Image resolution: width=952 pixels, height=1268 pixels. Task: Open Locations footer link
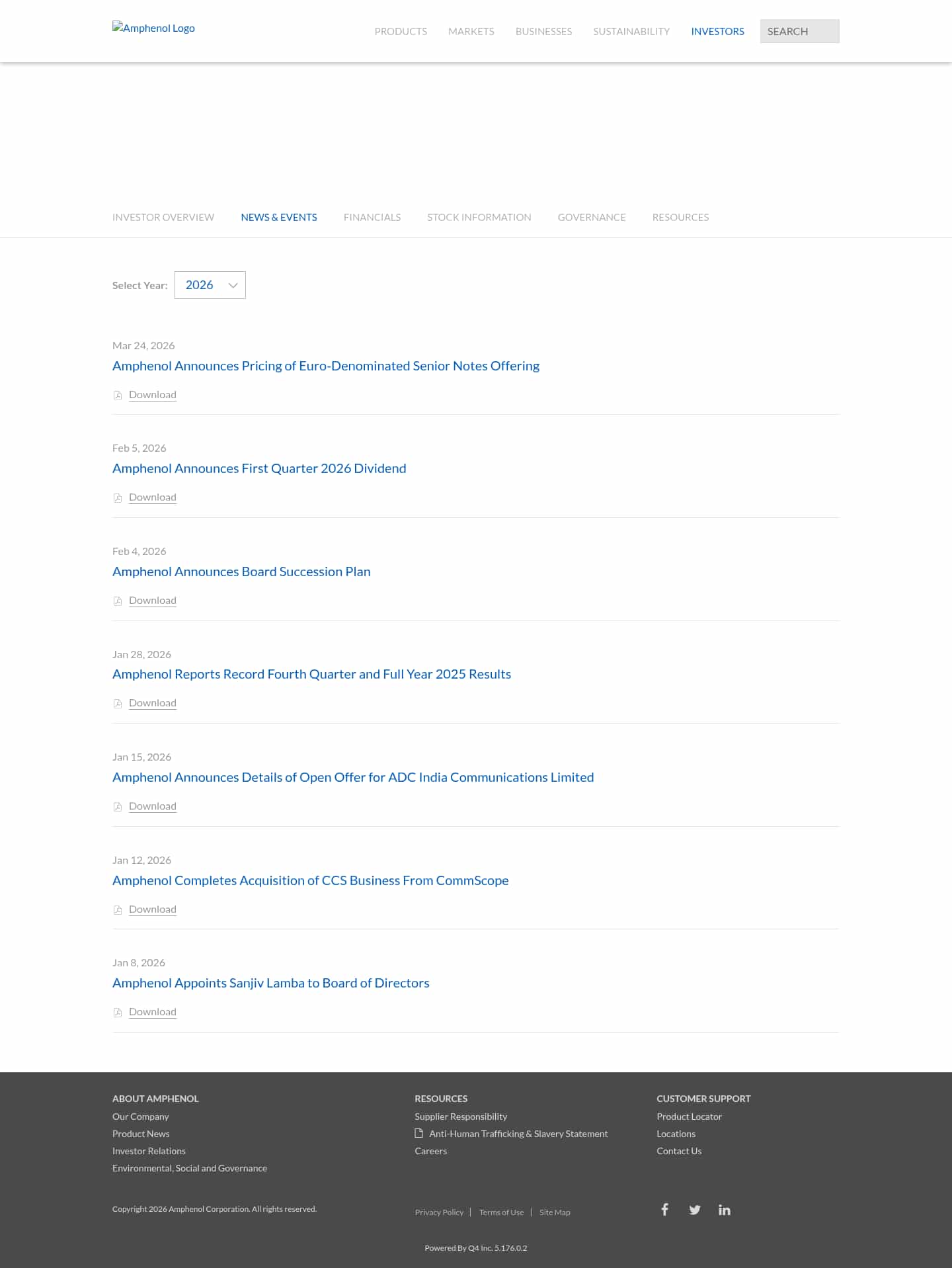click(676, 1134)
